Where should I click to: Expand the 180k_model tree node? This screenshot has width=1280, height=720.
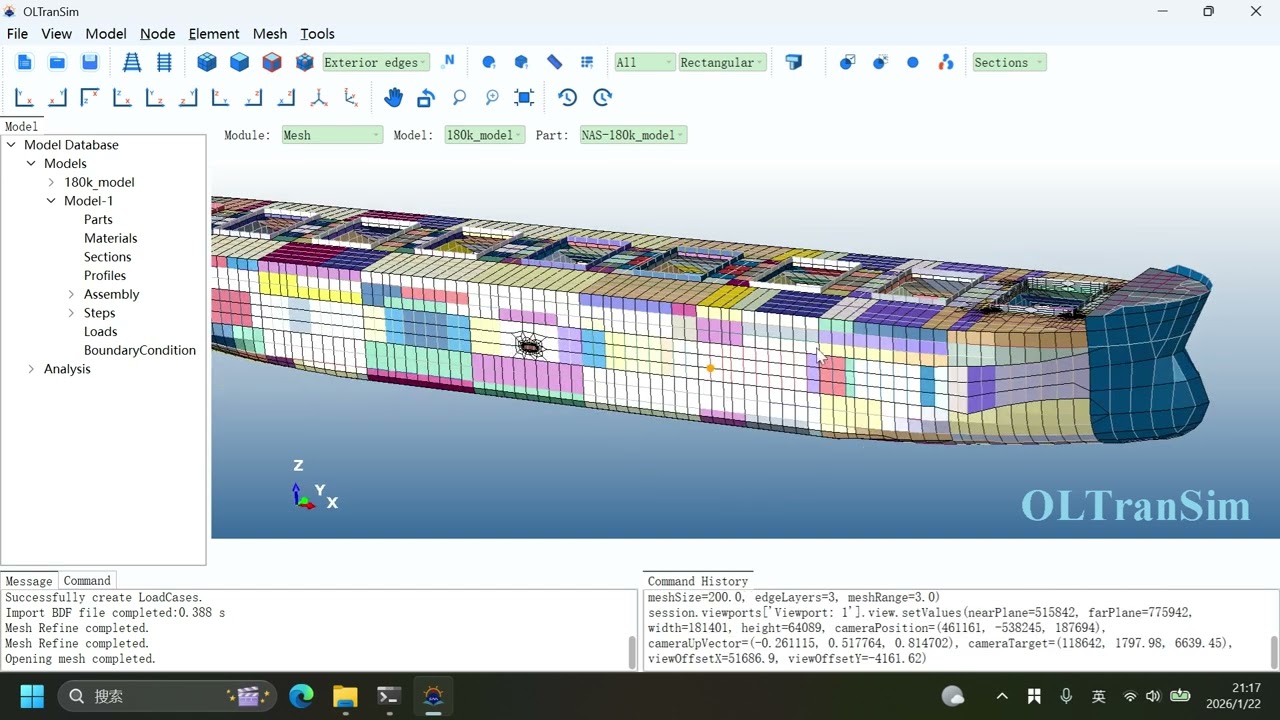51,182
